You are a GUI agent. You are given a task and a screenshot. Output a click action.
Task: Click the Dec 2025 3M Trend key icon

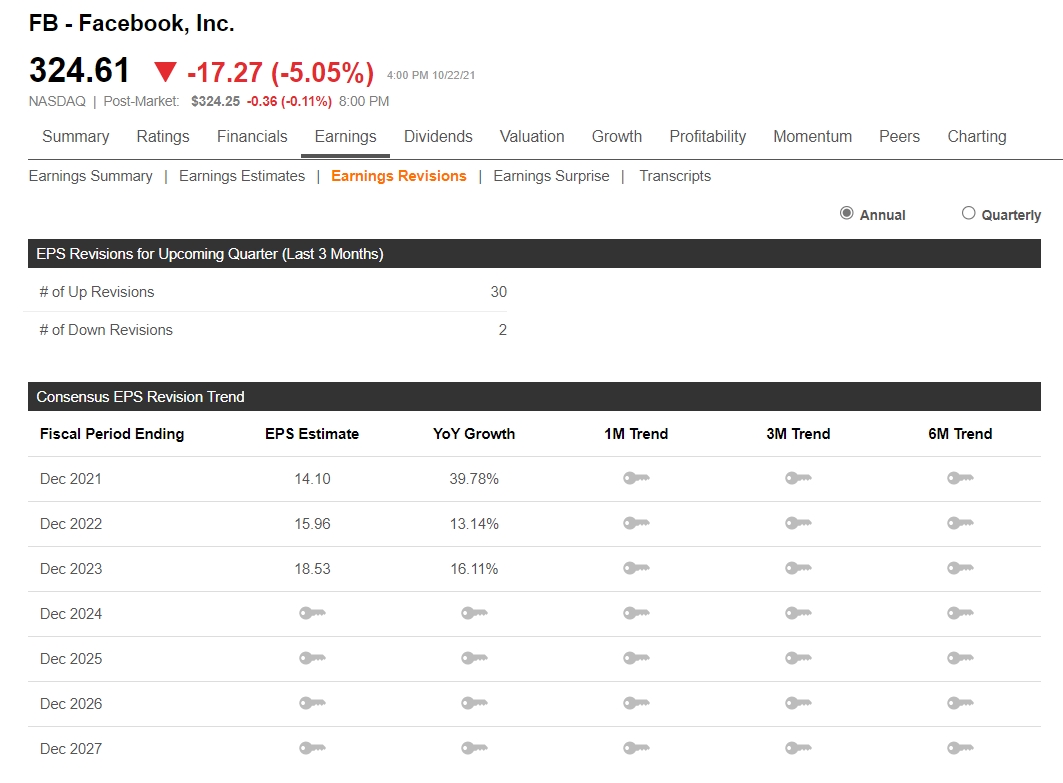pyautogui.click(x=798, y=658)
